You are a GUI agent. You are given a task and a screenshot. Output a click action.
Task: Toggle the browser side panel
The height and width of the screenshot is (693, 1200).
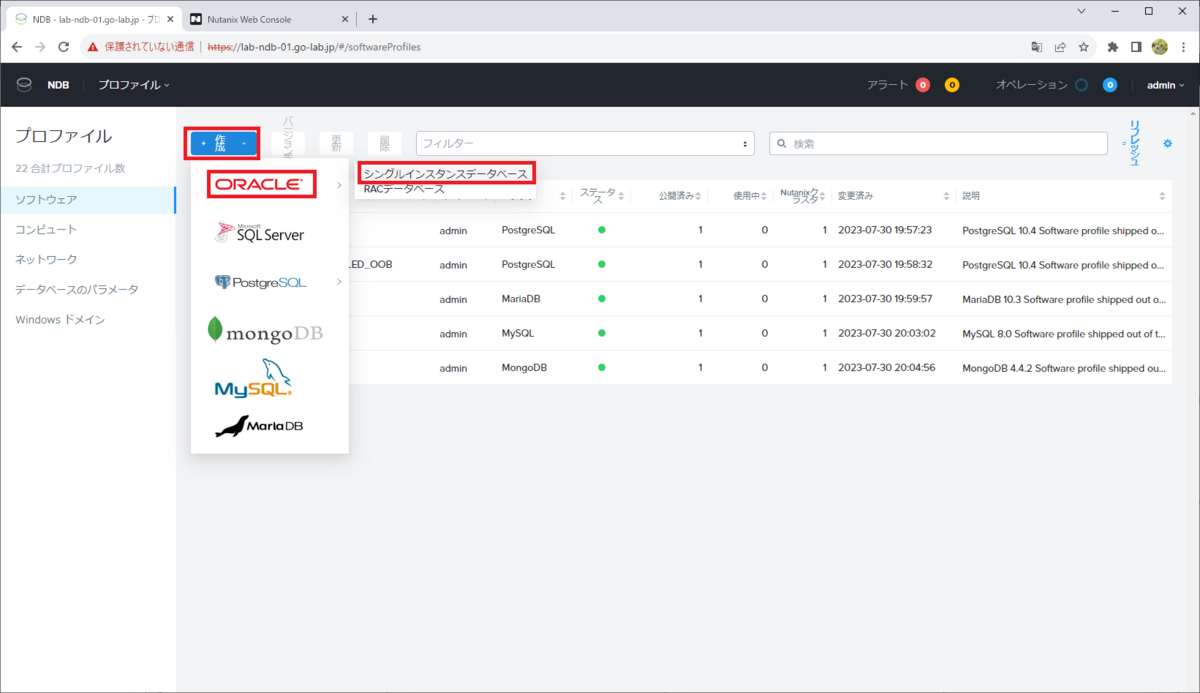(1136, 47)
